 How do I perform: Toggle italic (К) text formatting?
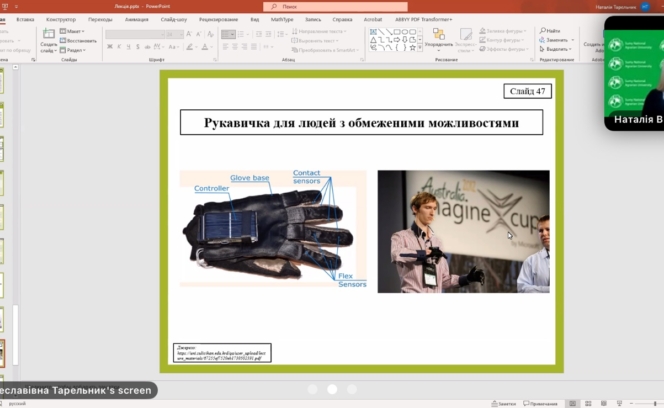click(119, 48)
